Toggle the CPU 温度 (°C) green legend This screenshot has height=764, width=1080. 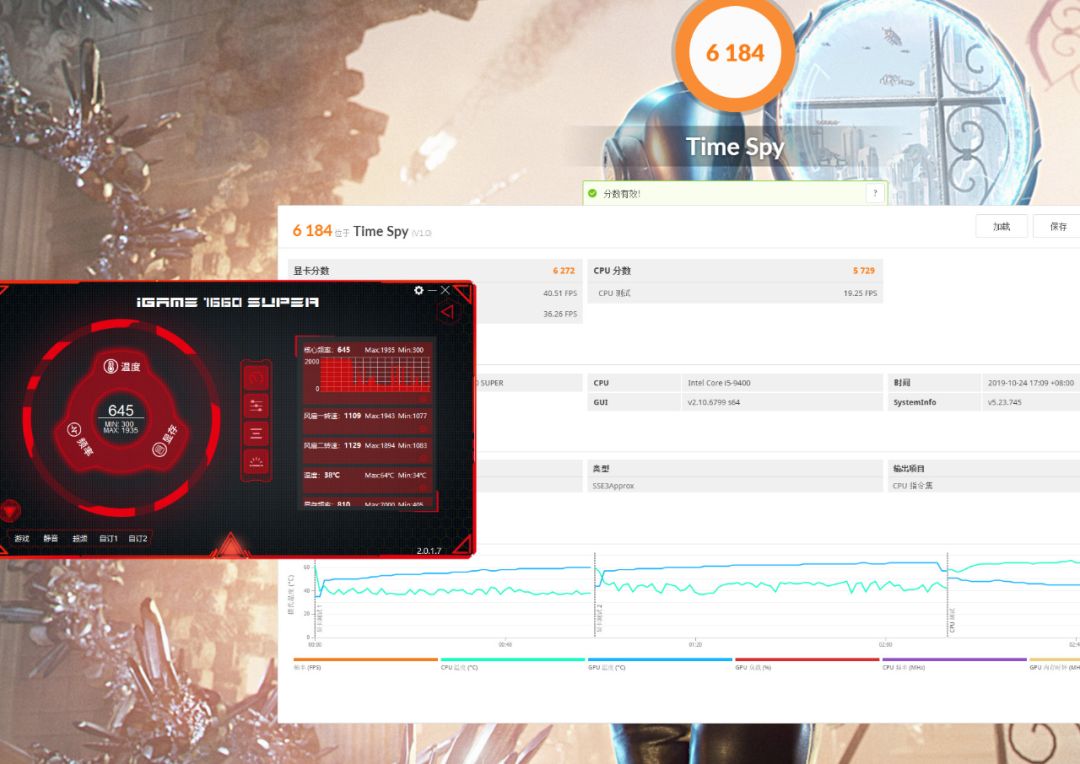(512, 663)
